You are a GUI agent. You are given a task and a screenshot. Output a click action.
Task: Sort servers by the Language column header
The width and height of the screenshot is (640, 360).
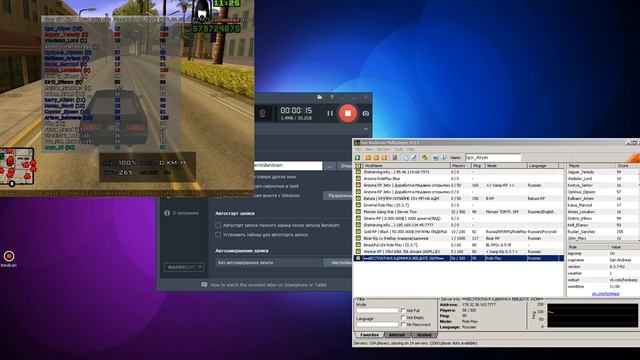542,166
